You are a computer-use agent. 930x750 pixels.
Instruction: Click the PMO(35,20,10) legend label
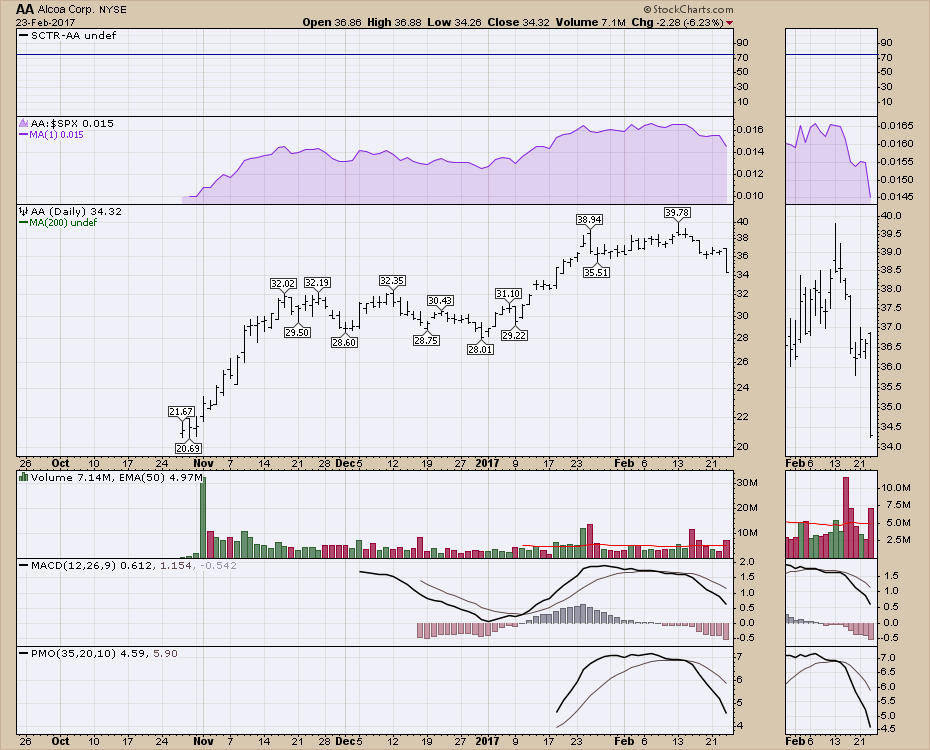coord(74,653)
